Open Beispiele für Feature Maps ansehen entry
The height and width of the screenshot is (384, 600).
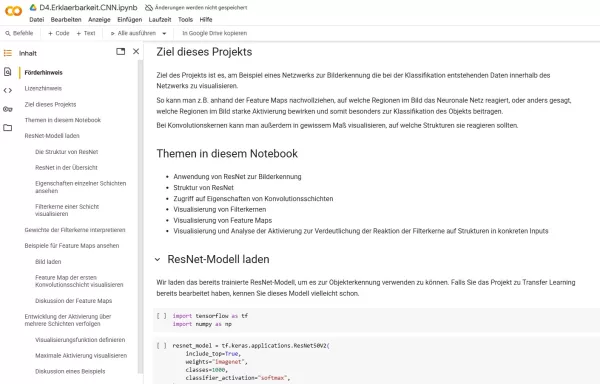point(72,246)
